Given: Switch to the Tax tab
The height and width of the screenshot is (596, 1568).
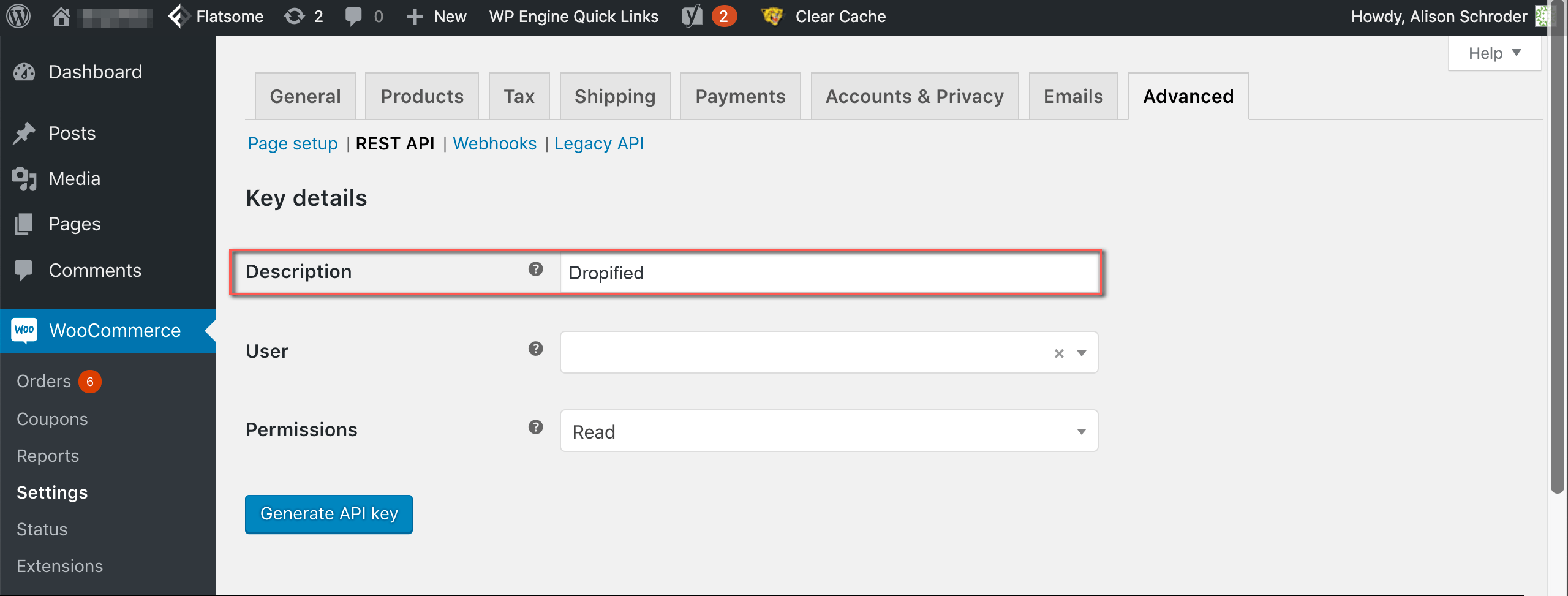Looking at the screenshot, I should (x=519, y=96).
